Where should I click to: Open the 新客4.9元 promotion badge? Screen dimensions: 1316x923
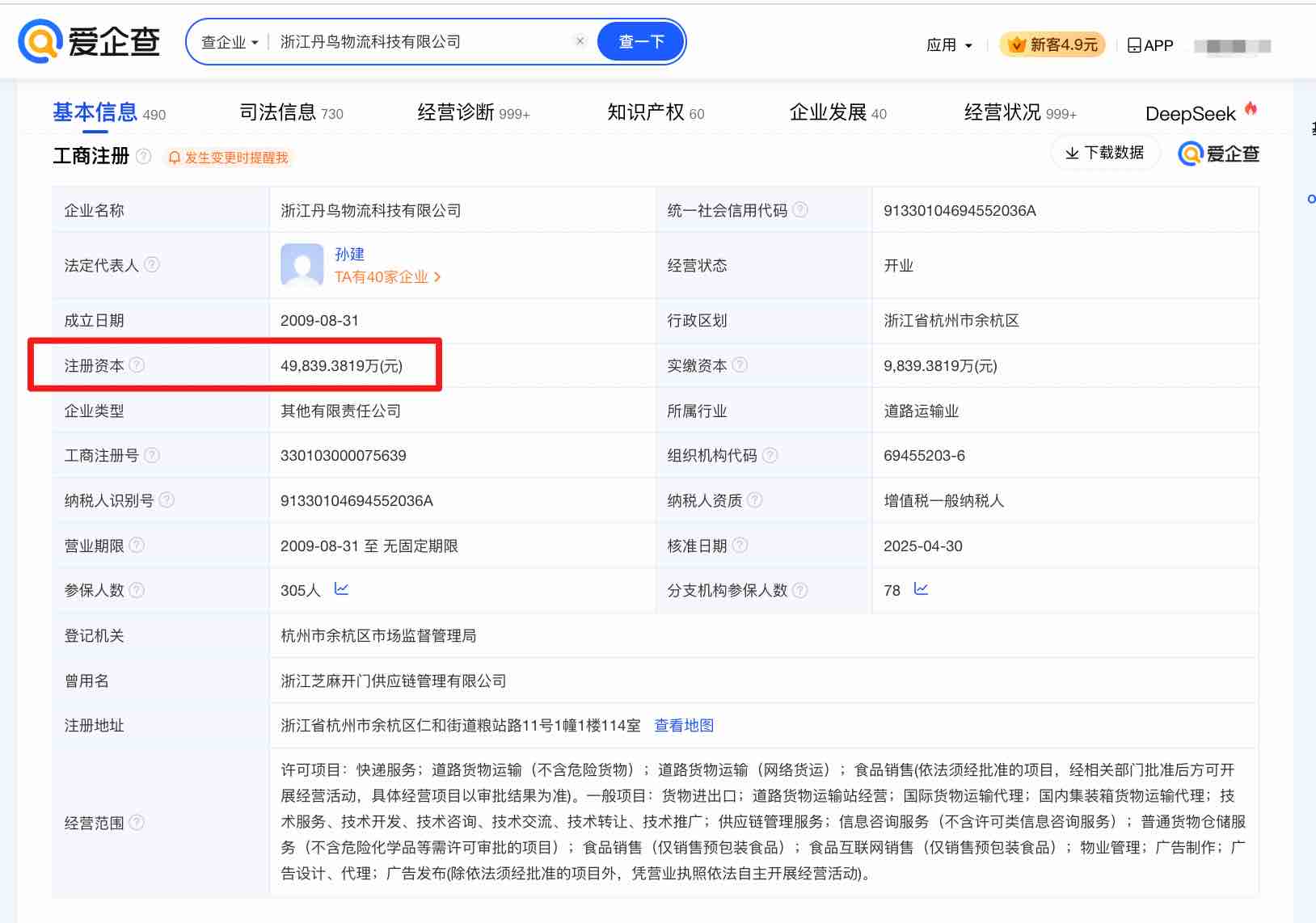[x=1053, y=44]
